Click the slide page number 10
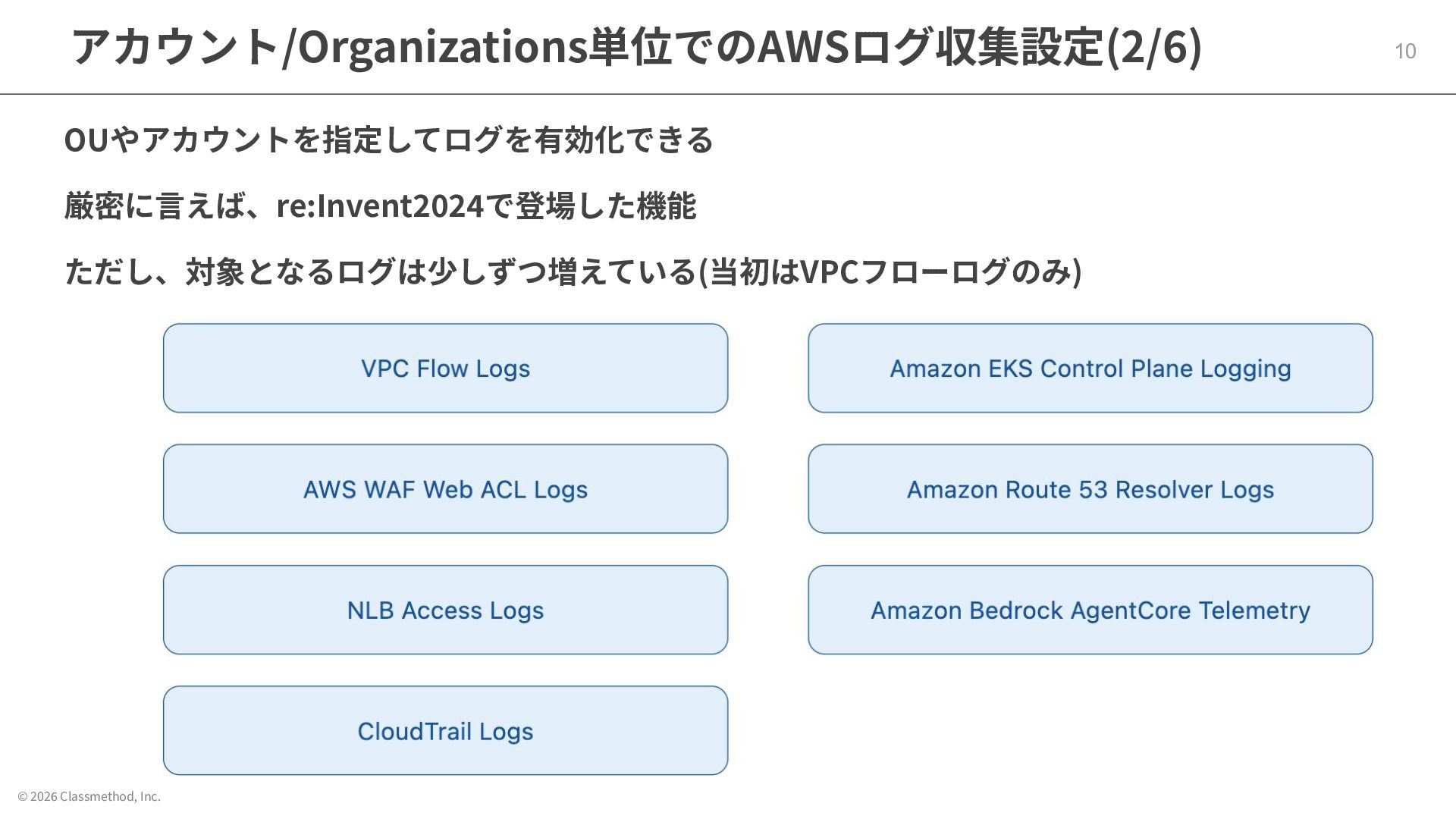This screenshot has width=1456, height=819. 1405,51
